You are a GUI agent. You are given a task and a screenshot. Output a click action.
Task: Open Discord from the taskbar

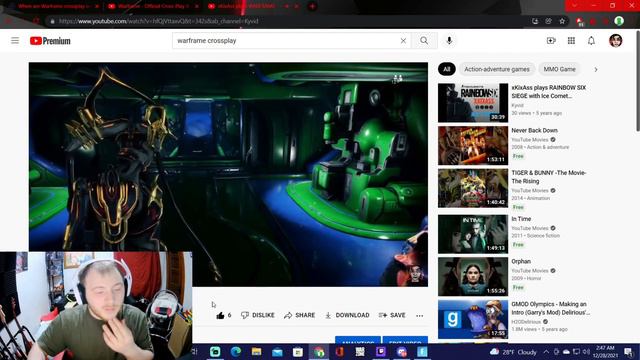pos(402,351)
